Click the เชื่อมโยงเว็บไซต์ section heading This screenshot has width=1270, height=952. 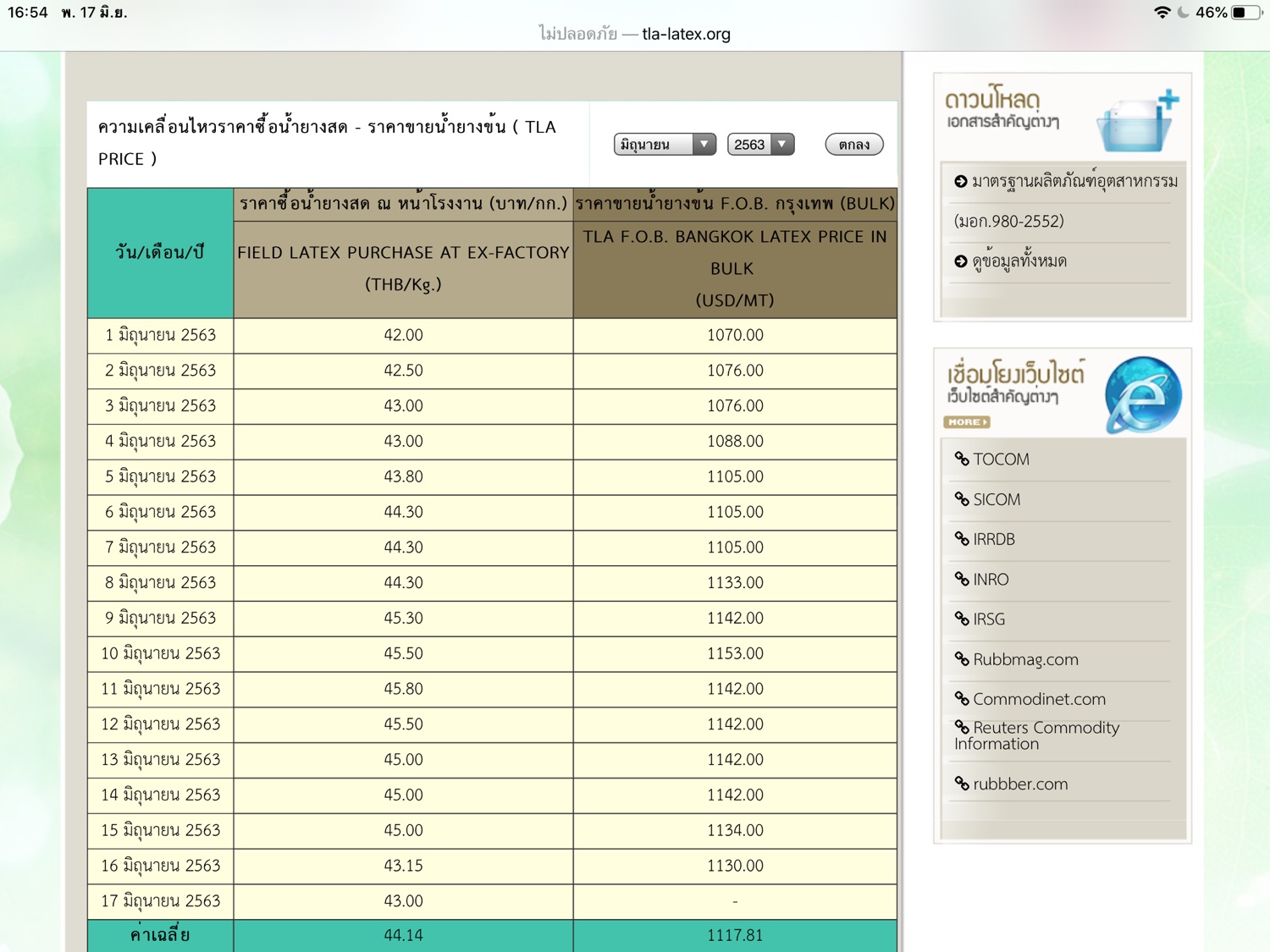[1015, 371]
